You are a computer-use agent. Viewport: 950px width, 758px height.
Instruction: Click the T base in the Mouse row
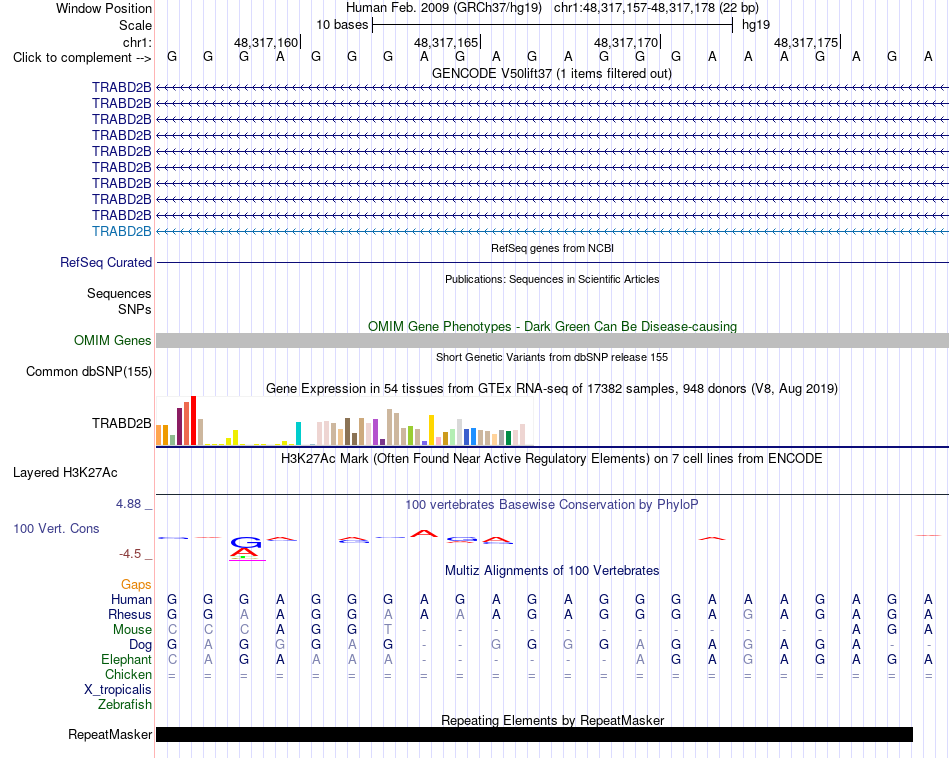point(388,630)
